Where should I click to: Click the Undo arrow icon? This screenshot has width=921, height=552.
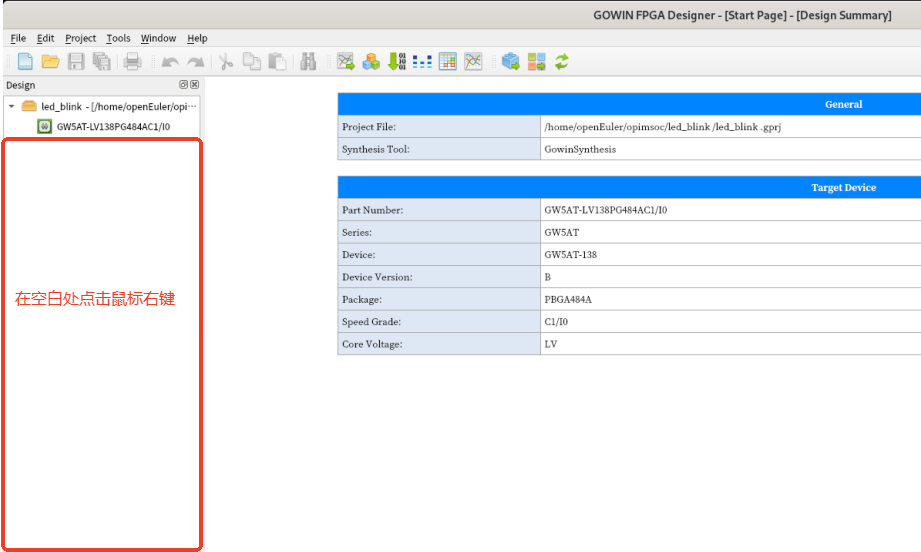click(x=170, y=62)
